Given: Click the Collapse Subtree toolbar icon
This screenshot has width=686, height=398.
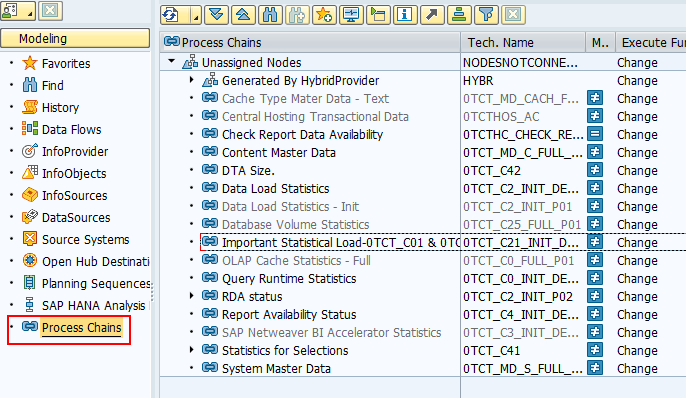Looking at the screenshot, I should coord(243,15).
